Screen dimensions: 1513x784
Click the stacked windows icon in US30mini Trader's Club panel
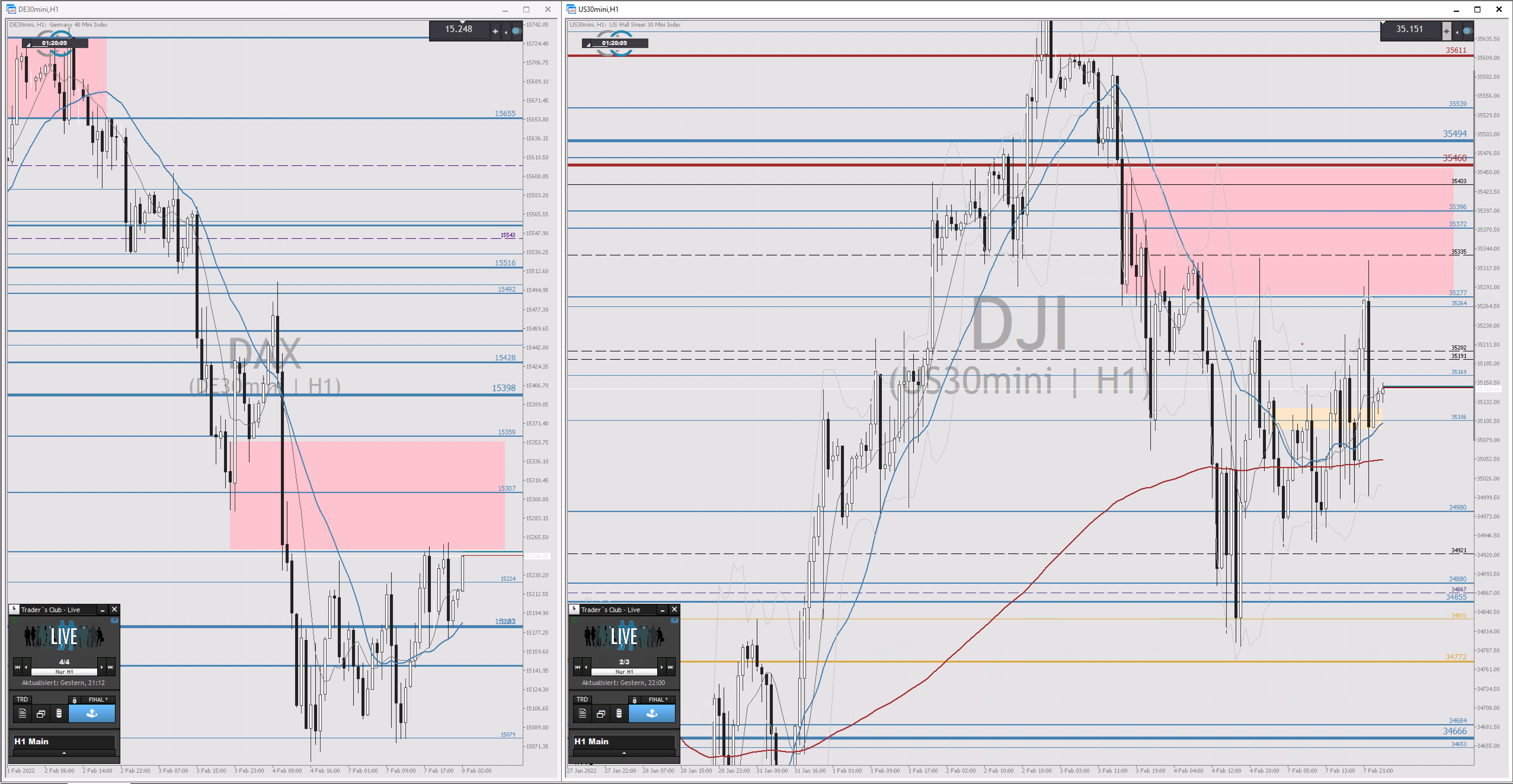(600, 713)
